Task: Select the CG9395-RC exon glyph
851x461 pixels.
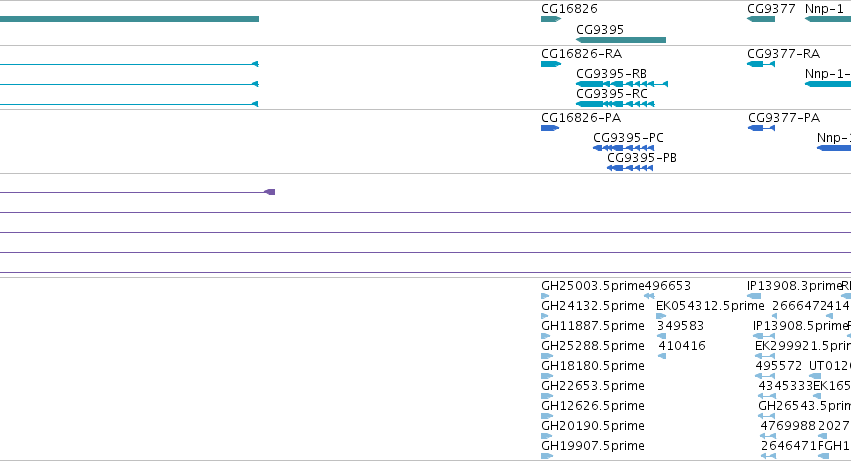Action: coord(615,104)
